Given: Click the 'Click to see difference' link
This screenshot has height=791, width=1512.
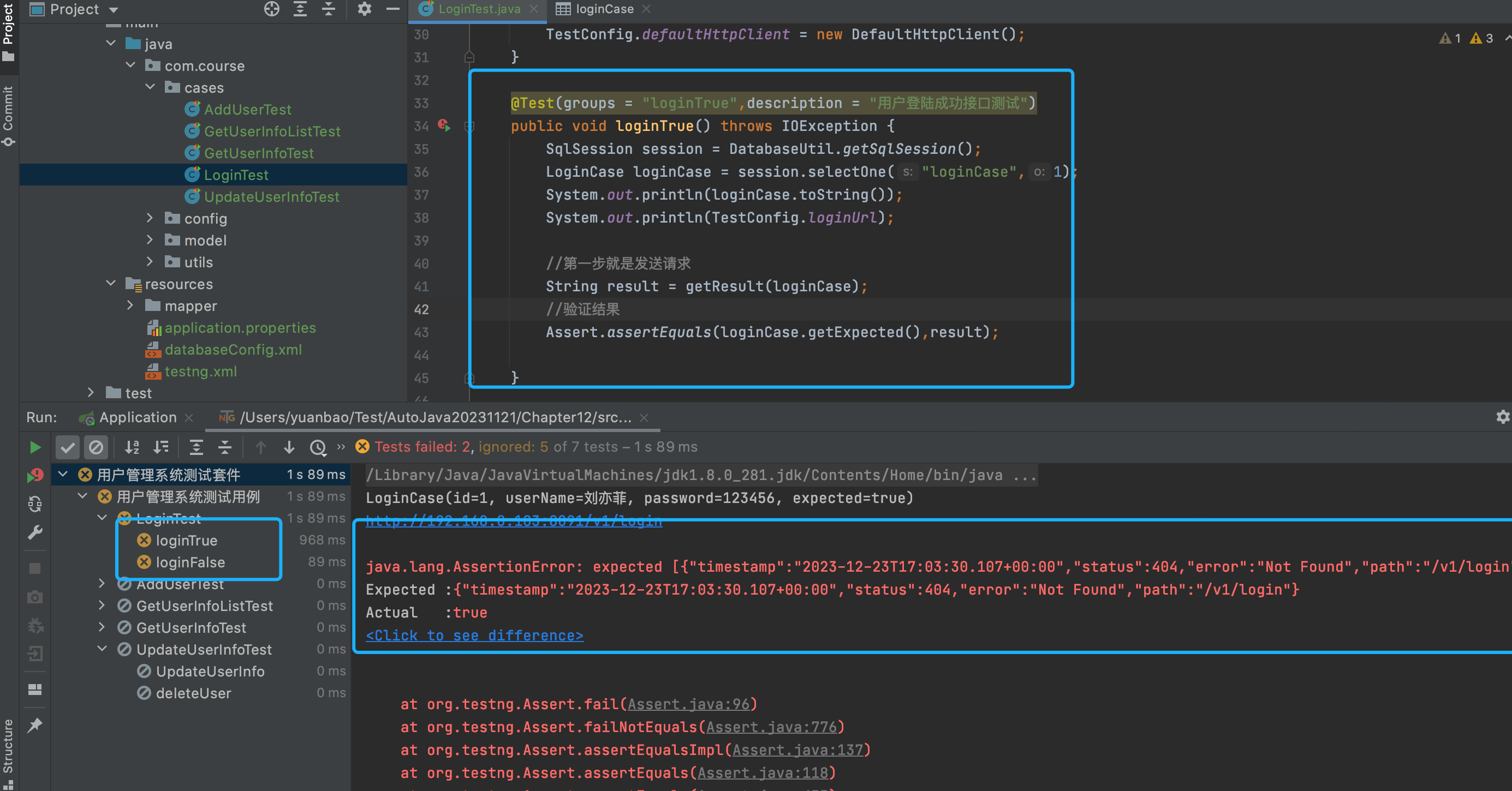Looking at the screenshot, I should (x=474, y=636).
